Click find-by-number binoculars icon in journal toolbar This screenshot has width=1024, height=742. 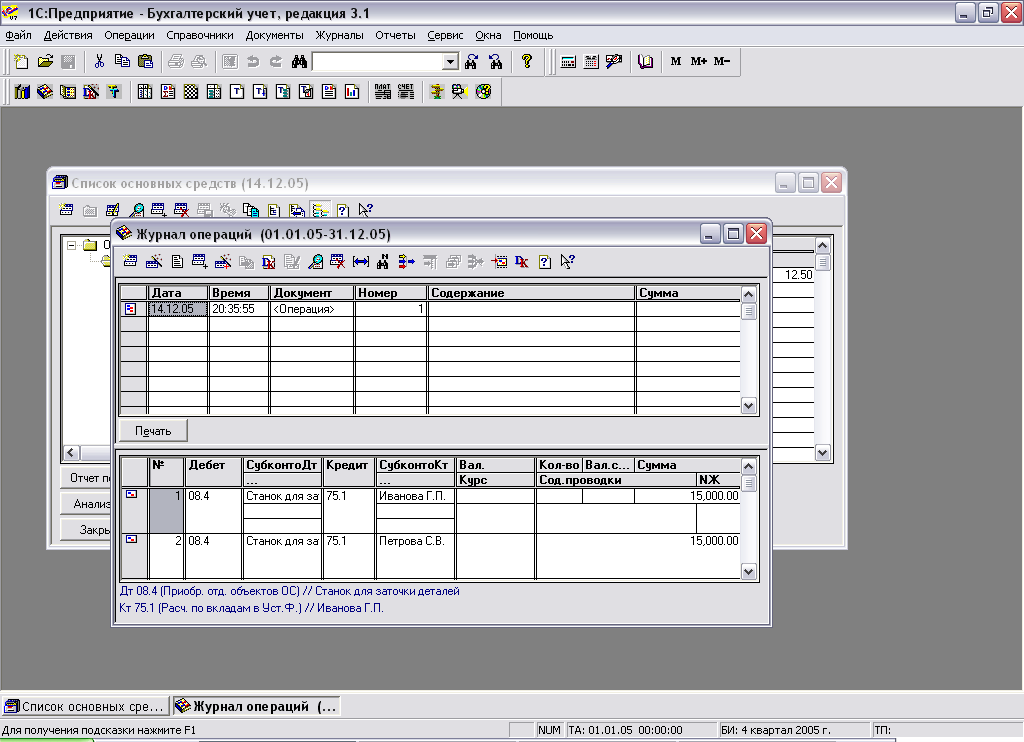[x=383, y=262]
